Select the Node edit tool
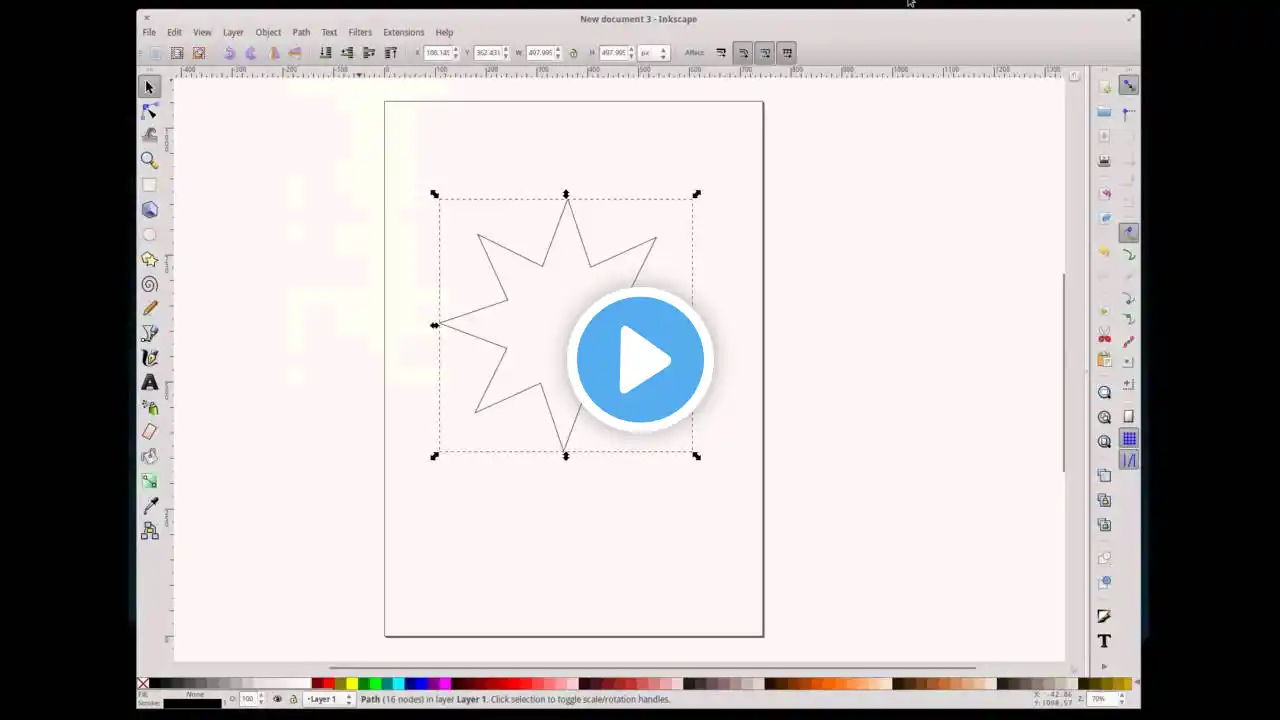Screen dimensions: 1280x720 click(x=149, y=111)
